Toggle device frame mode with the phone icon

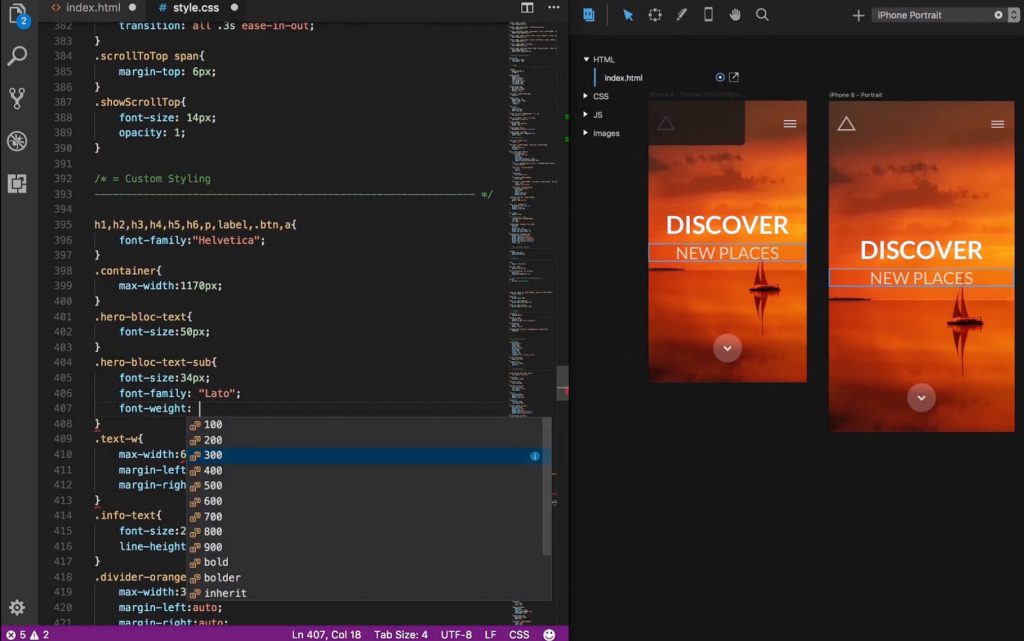click(708, 15)
